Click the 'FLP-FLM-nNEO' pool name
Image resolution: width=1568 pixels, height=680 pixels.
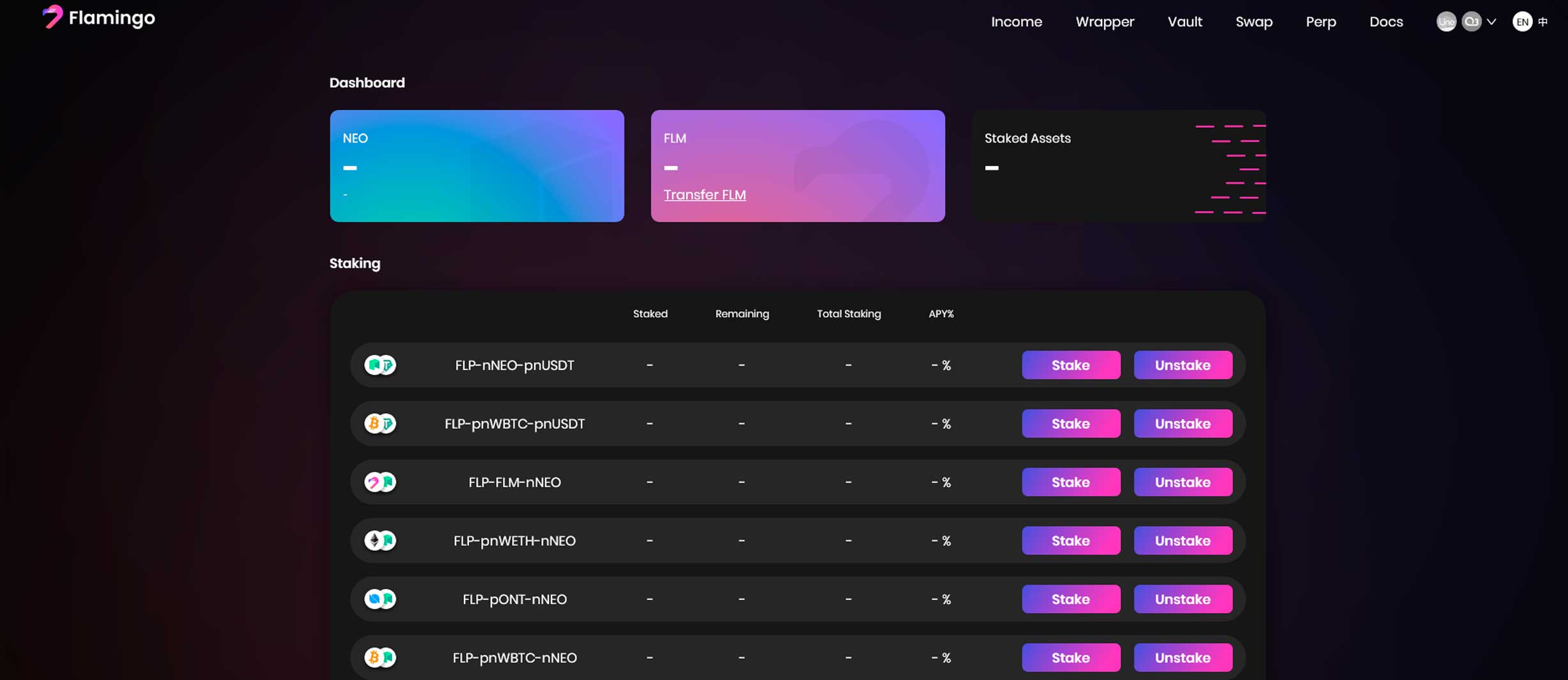(x=514, y=482)
